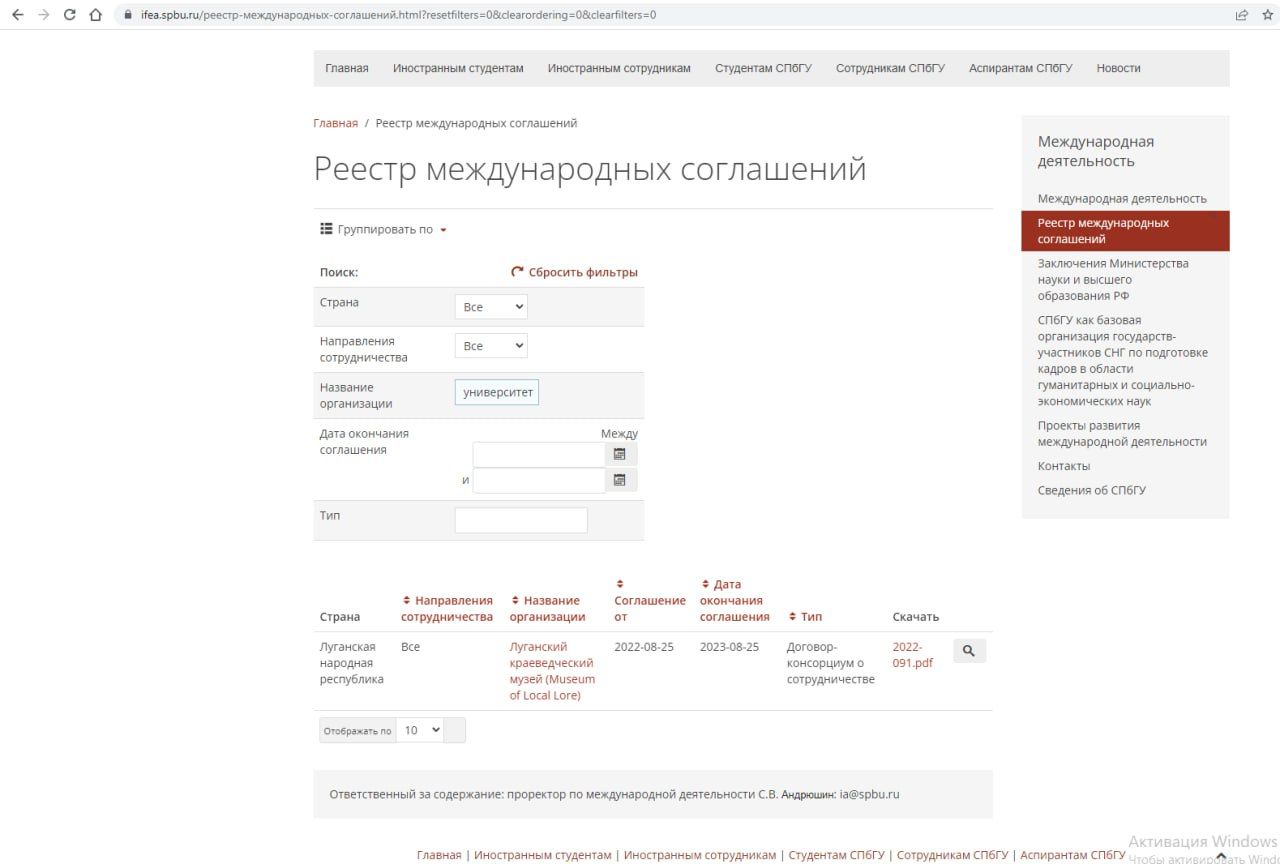Screen dimensions: 1280x864
Task: Open Заключения Министерства науки sidebar link
Action: pyautogui.click(x=1113, y=279)
